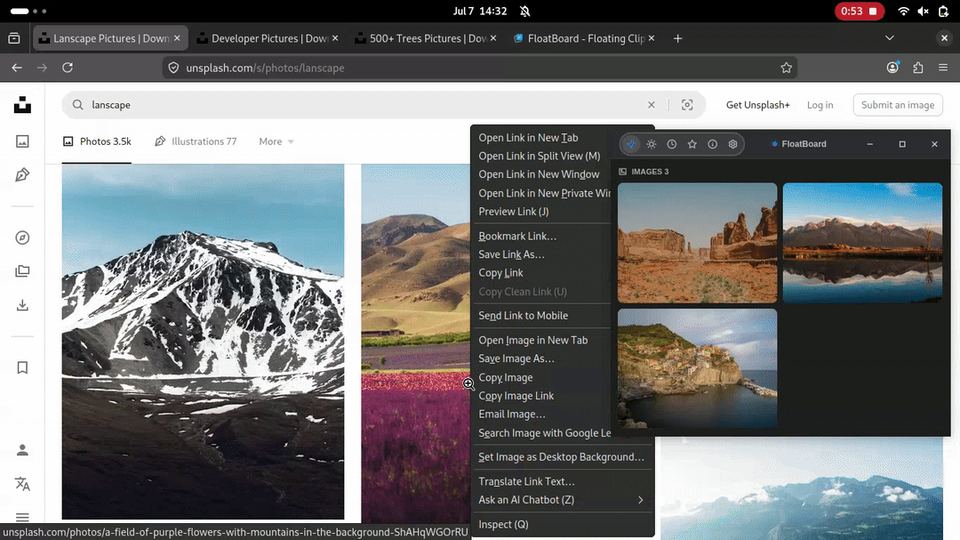Click the browser back arrow
This screenshot has height=540, width=960.
[x=17, y=67]
